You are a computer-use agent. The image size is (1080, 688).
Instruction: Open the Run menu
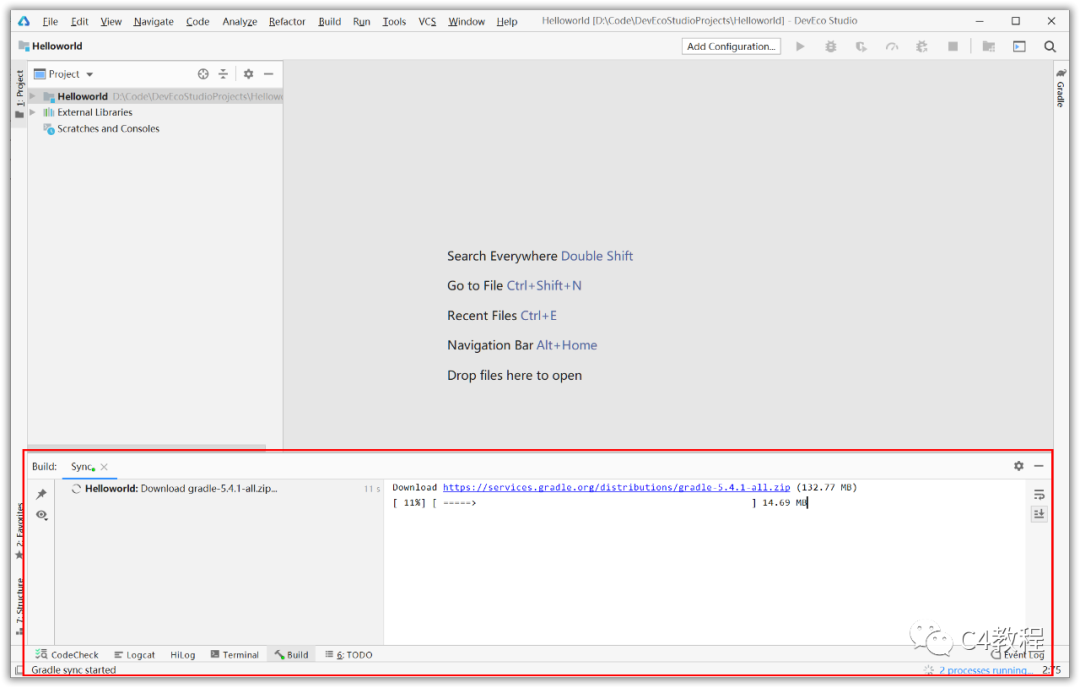(x=362, y=21)
